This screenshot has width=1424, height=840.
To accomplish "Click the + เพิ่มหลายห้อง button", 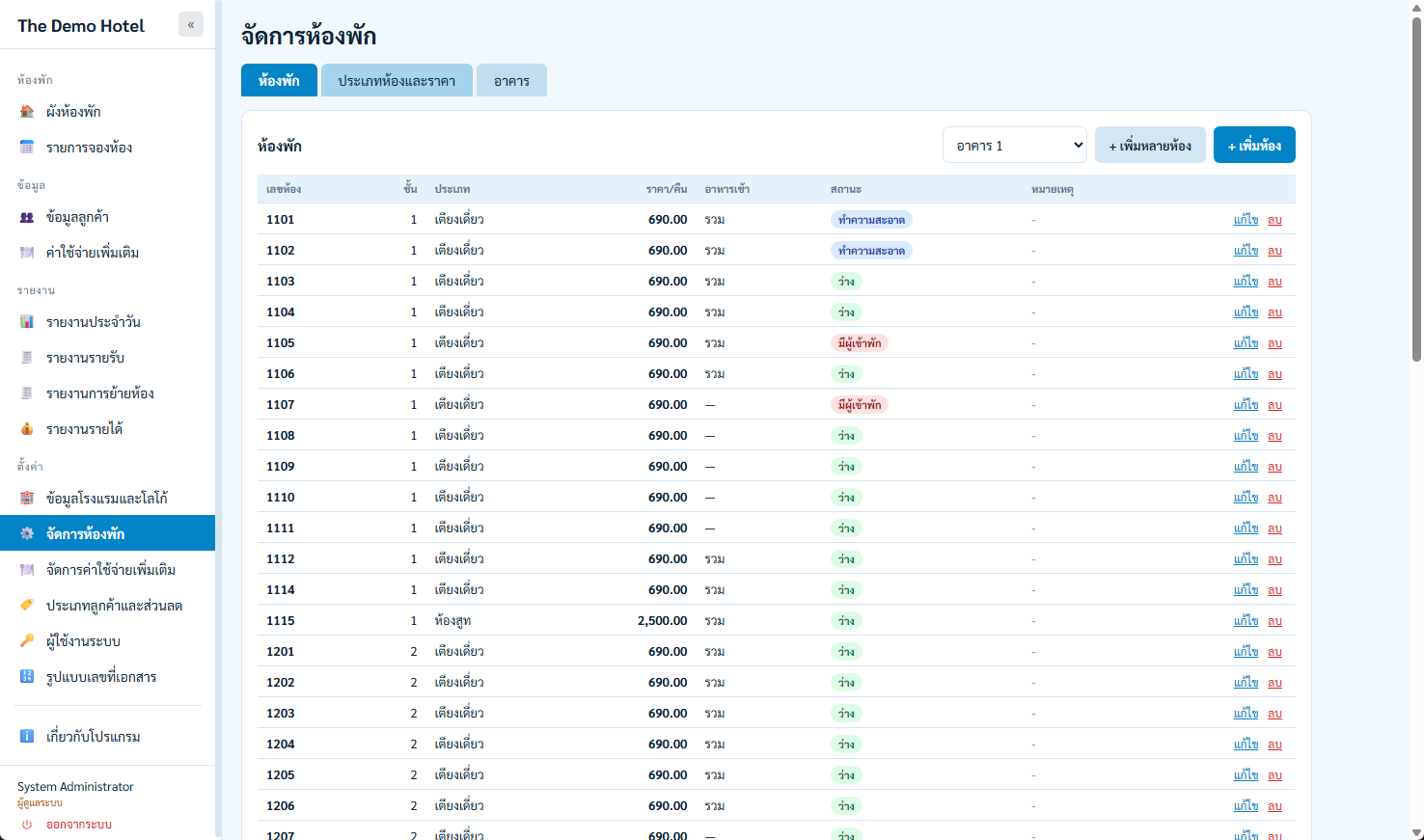I will 1150,145.
